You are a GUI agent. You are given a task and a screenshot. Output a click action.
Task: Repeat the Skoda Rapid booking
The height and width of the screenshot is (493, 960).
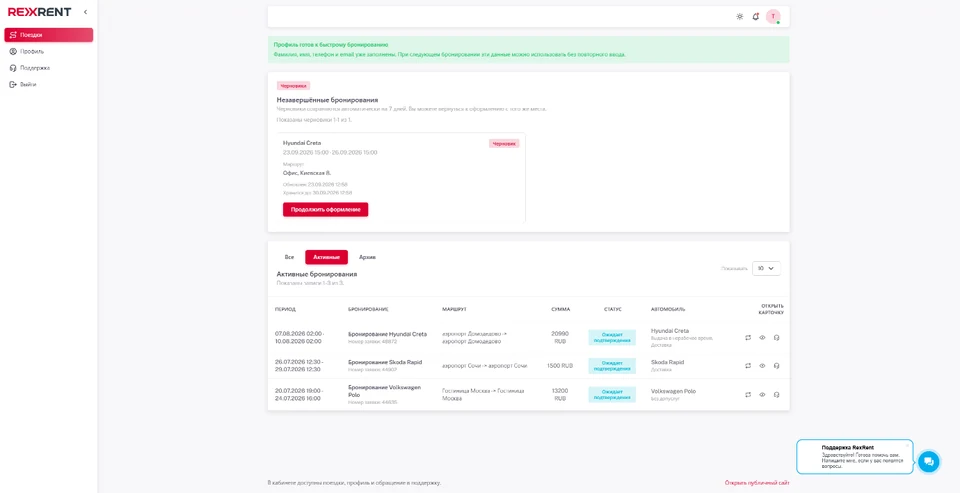748,366
